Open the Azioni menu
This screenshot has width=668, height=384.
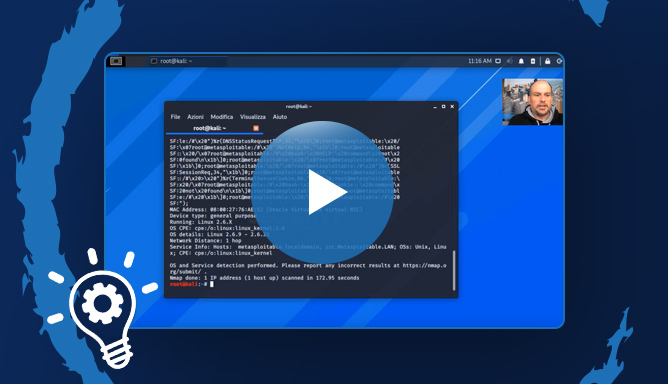point(196,117)
